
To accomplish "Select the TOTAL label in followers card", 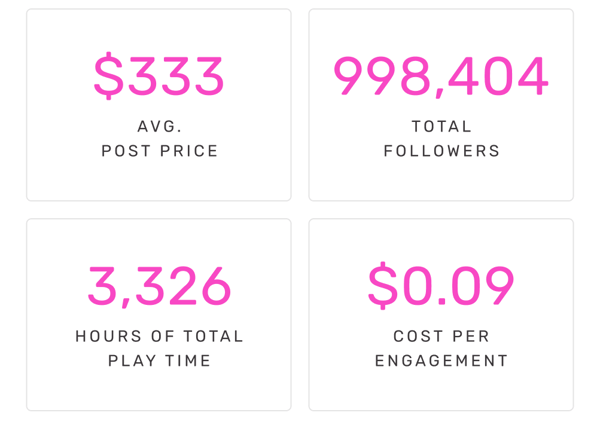I will pyautogui.click(x=441, y=126).
